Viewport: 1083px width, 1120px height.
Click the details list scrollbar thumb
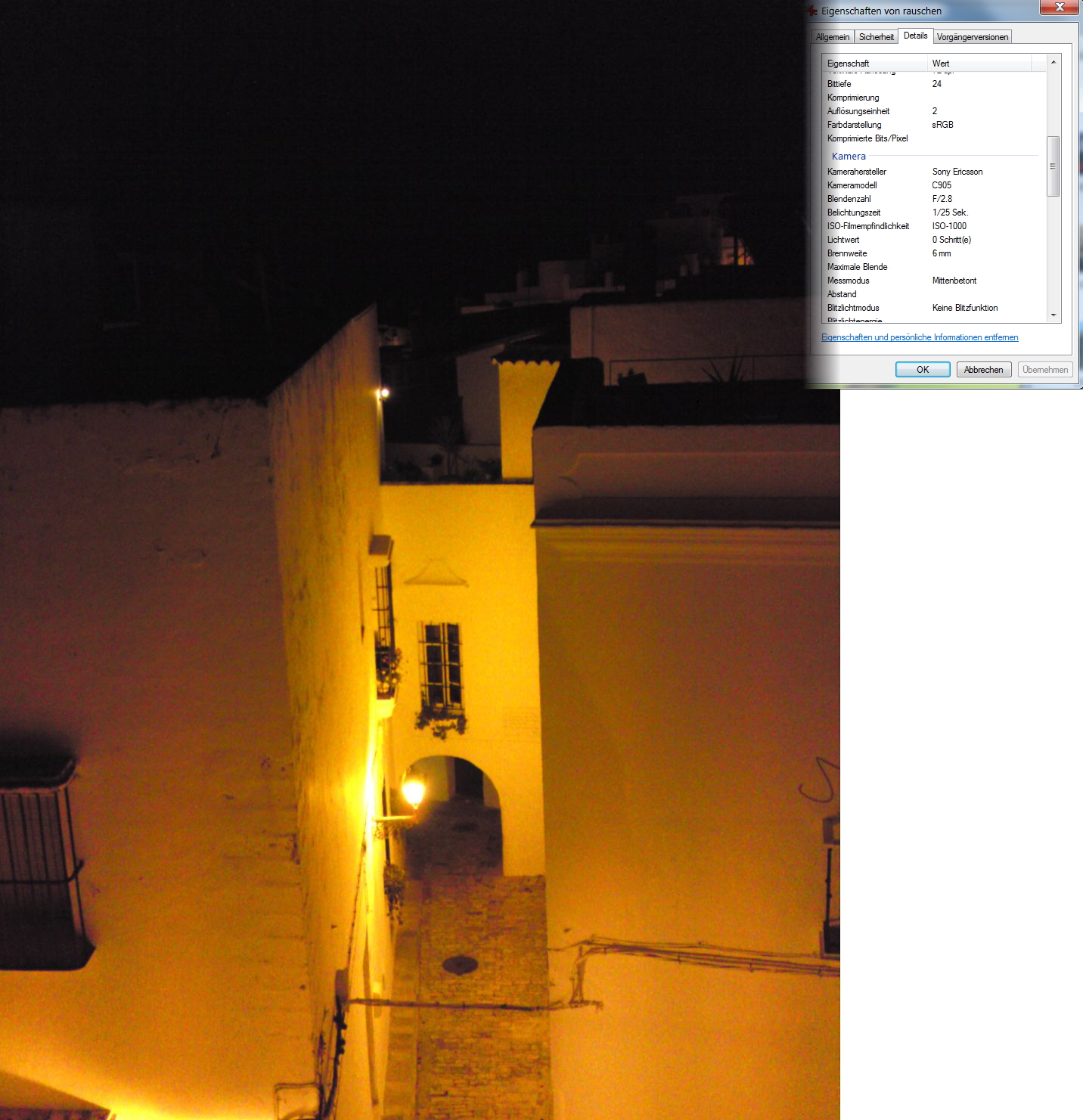1054,166
